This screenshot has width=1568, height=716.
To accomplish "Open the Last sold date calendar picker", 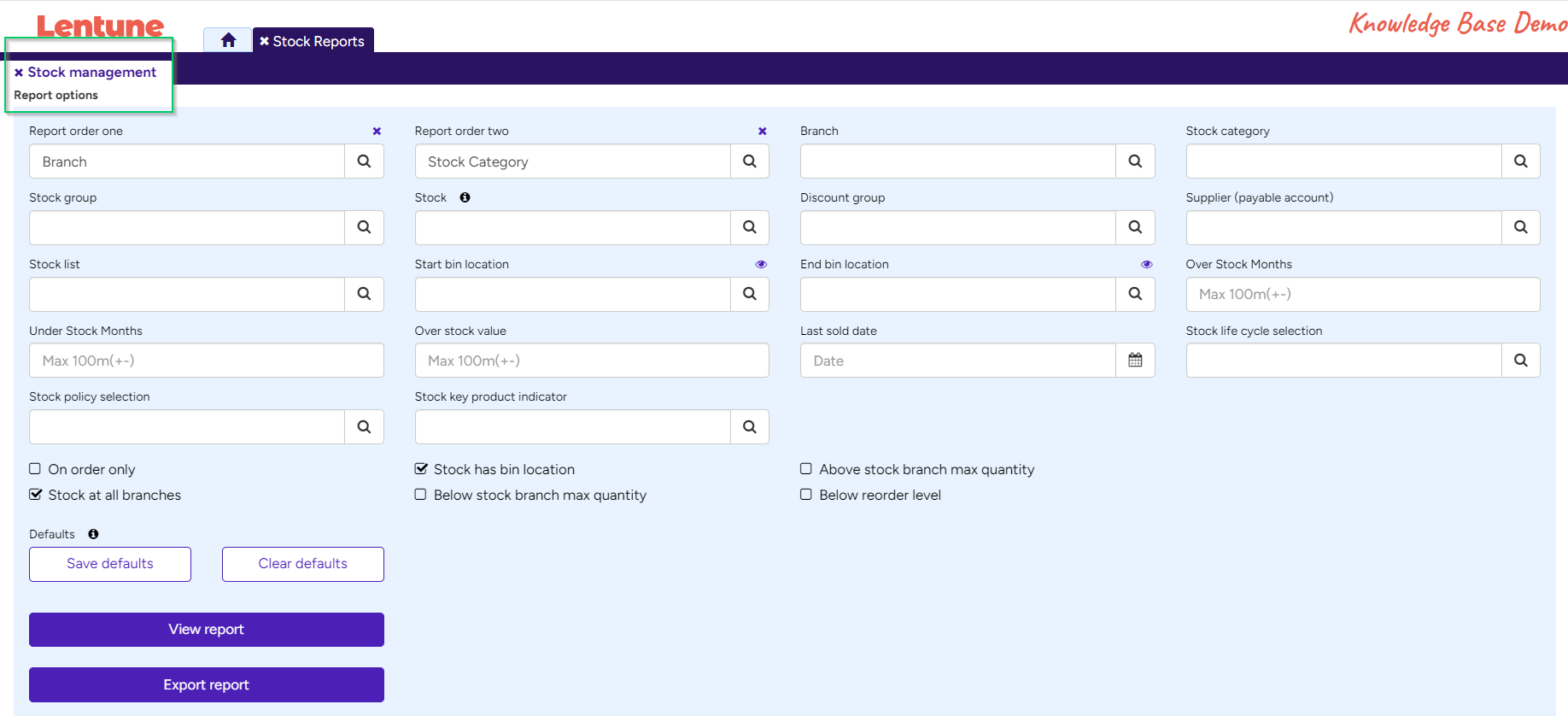I will coord(1135,361).
